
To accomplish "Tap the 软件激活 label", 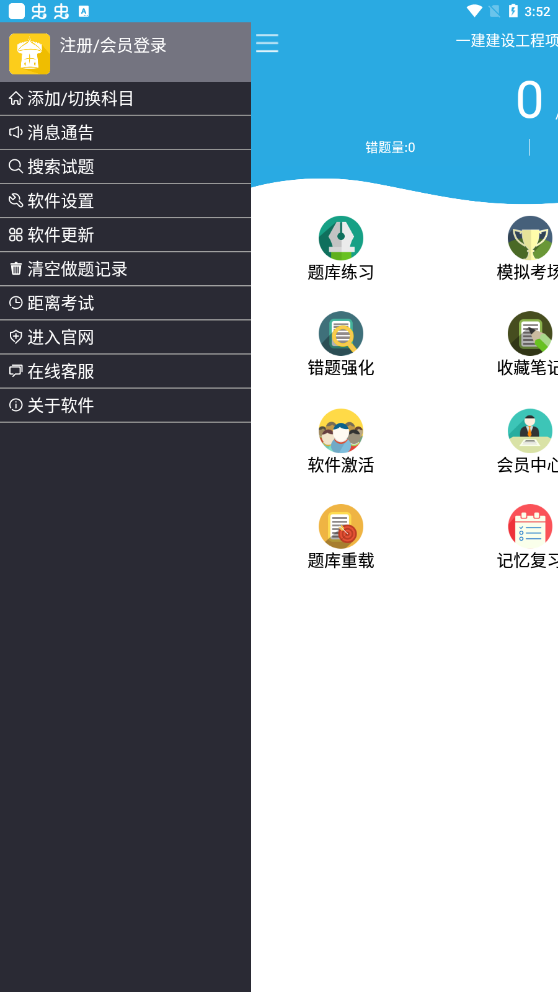I will 341,466.
